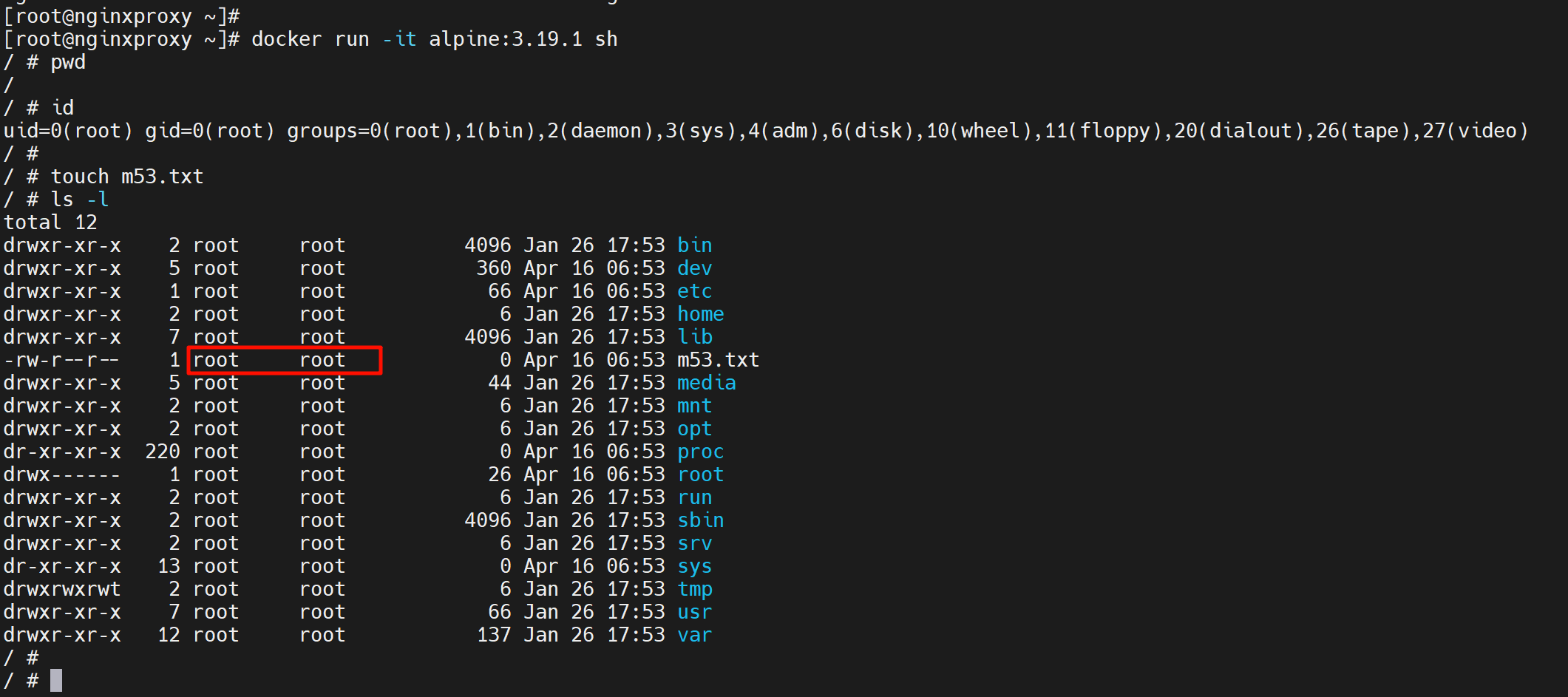Click the "proc" directory name
The height and width of the screenshot is (697, 1568).
point(700,452)
